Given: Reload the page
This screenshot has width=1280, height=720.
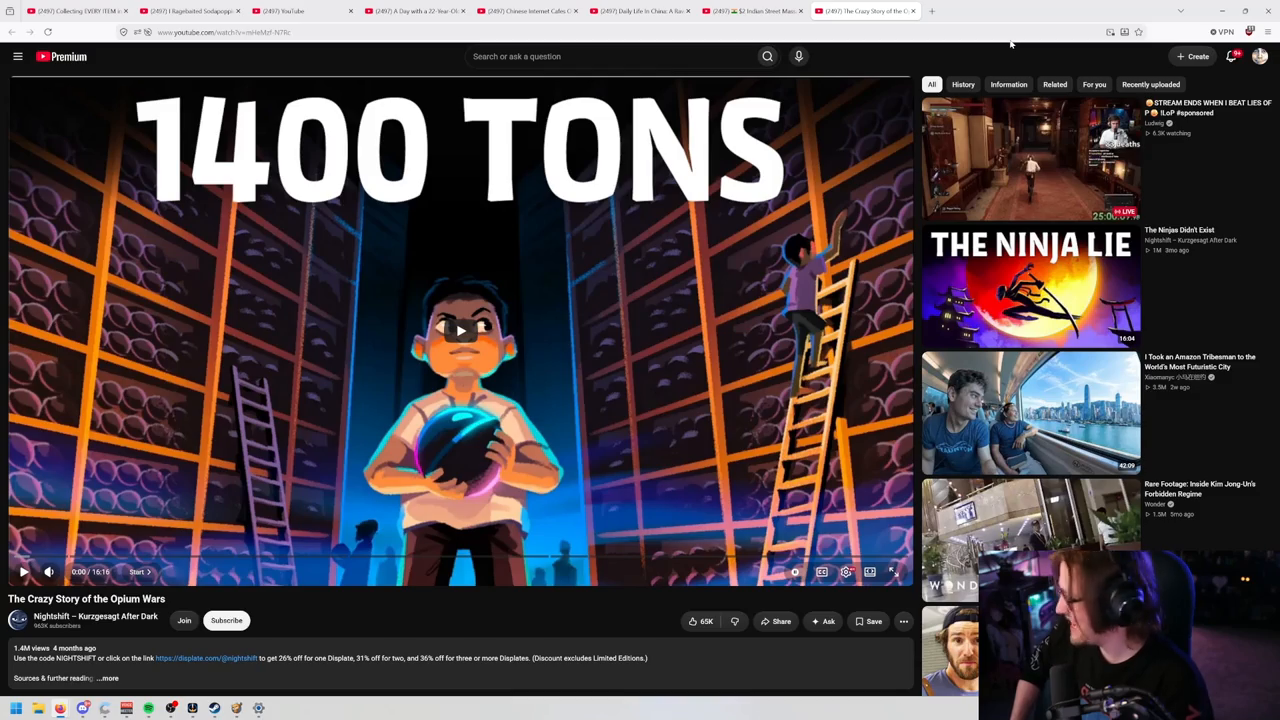Looking at the screenshot, I should tap(47, 32).
